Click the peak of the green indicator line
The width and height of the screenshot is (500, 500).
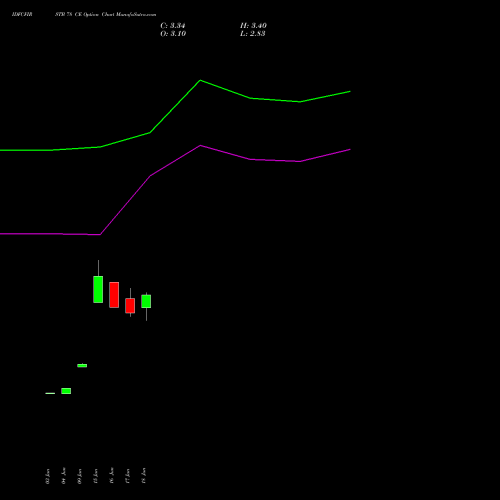tap(200, 80)
